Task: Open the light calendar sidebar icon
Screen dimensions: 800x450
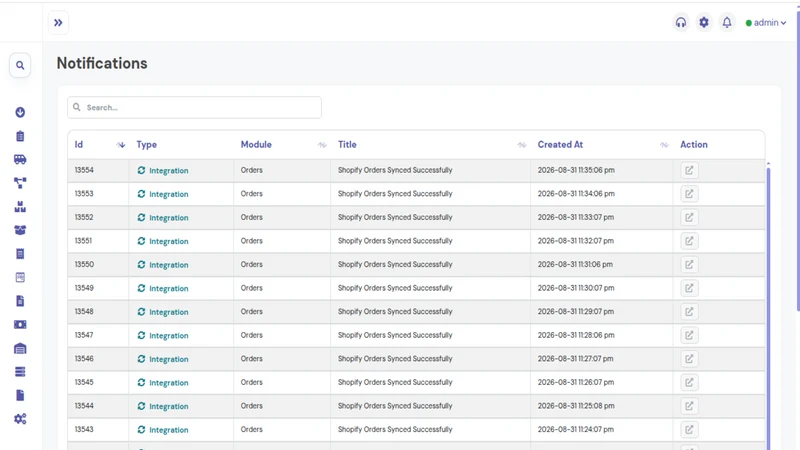Action: (x=20, y=277)
